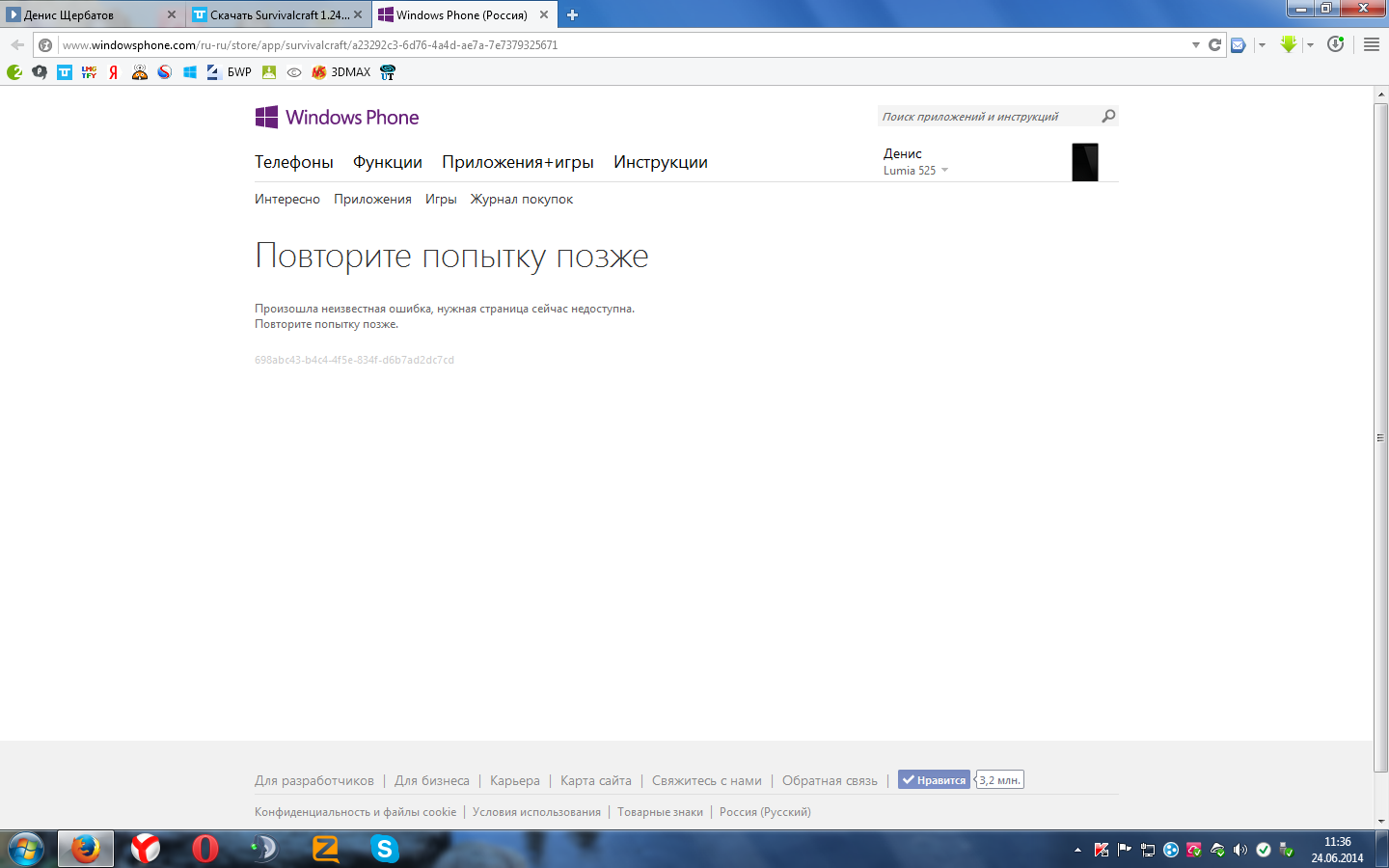Click Kaspersky icon in system tray
1389x868 pixels.
click(1101, 850)
